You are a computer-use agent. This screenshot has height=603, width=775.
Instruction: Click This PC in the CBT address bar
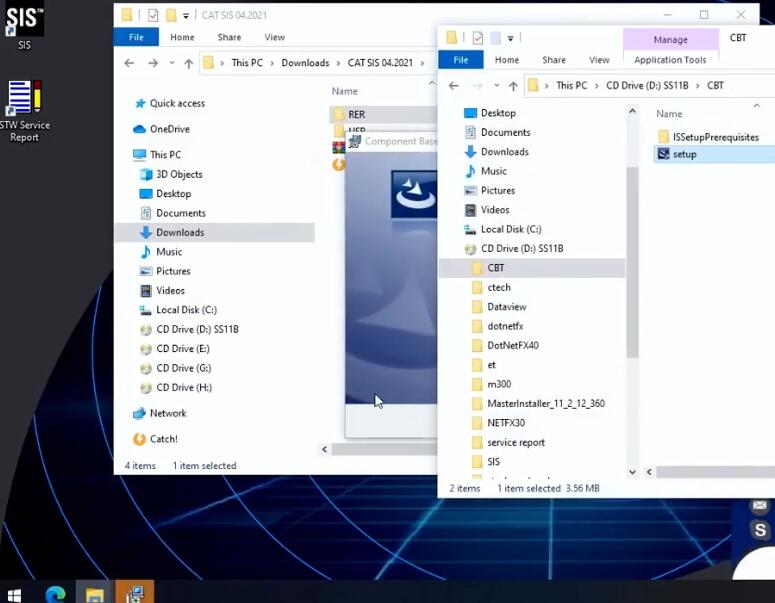[x=571, y=86]
